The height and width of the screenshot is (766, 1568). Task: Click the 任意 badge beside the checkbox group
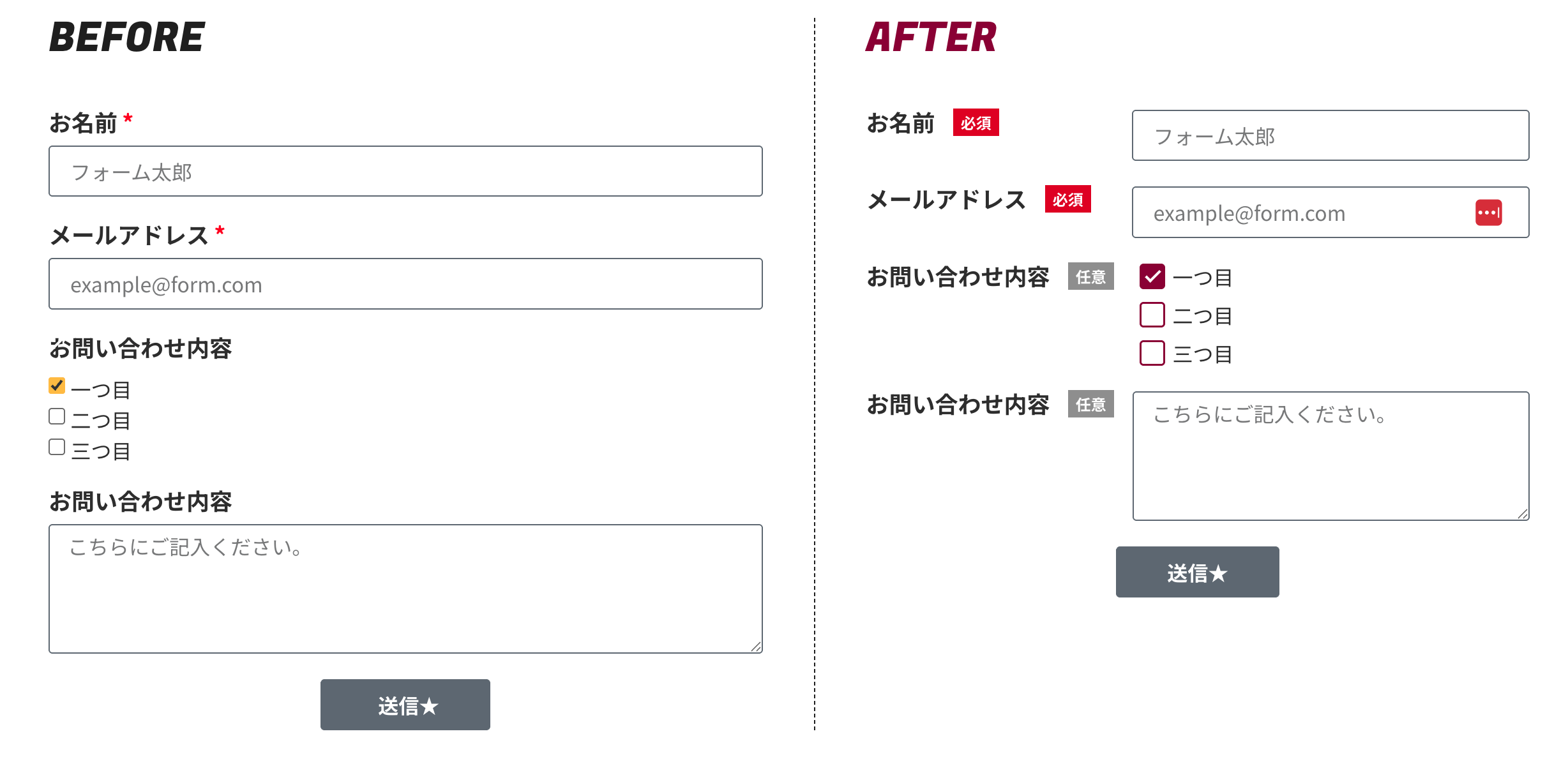tap(1090, 276)
